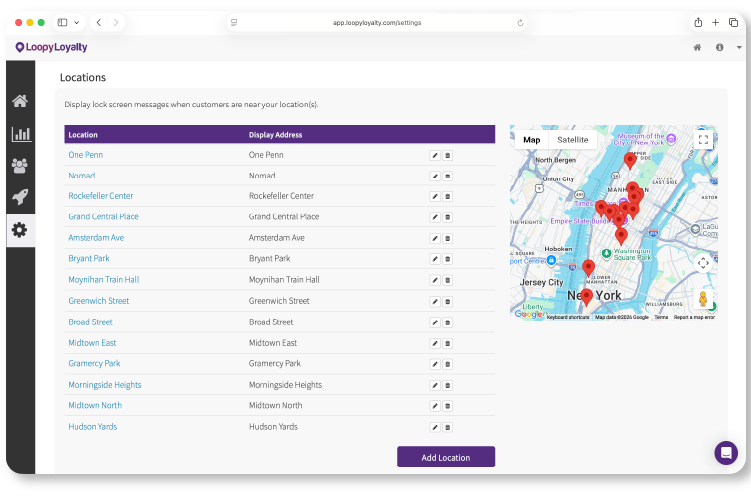Image resolution: width=751 pixels, height=501 pixels.
Task: Open the browser share menu
Action: [x=698, y=23]
